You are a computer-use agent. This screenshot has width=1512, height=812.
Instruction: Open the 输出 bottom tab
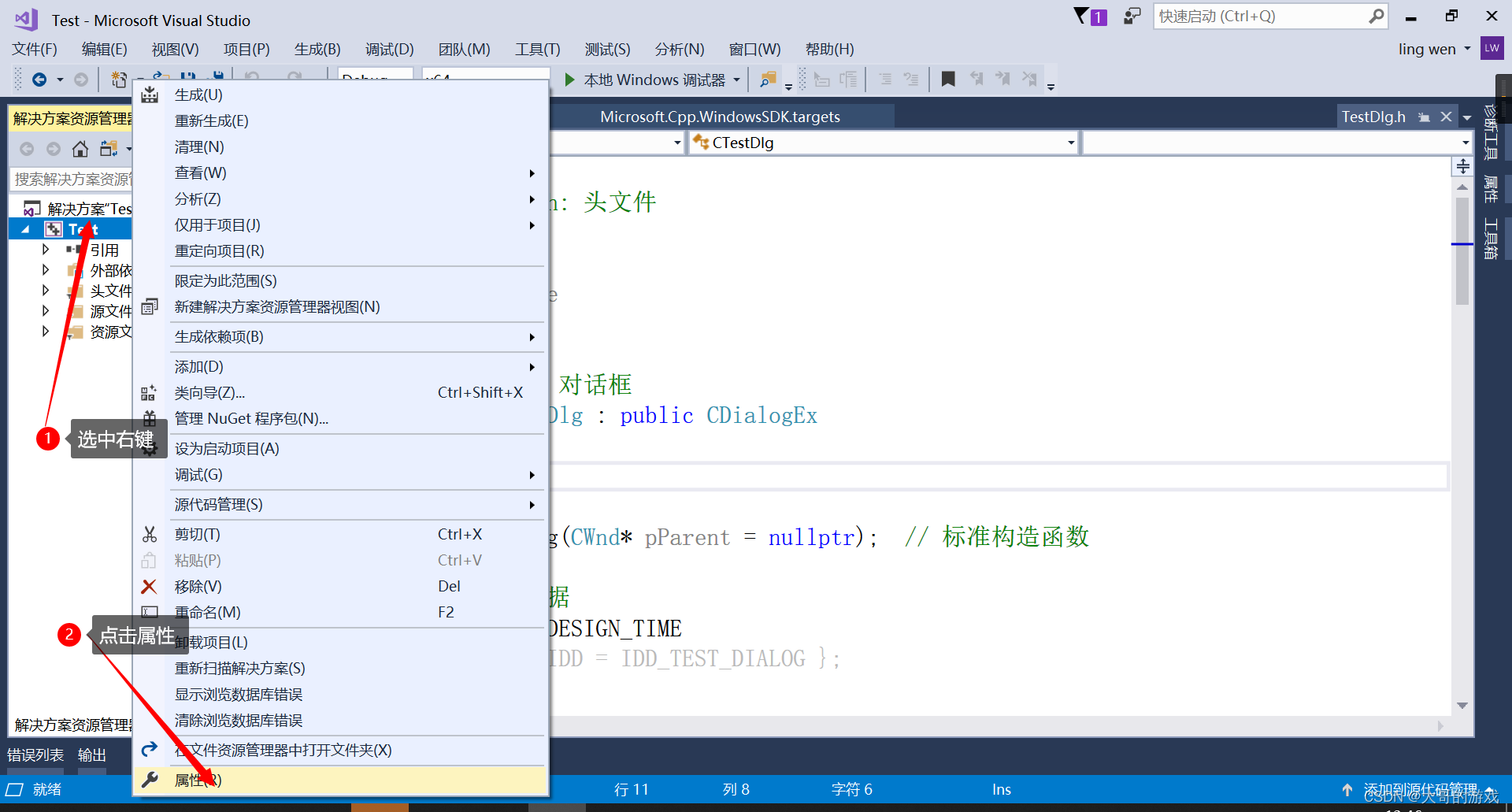coord(92,755)
